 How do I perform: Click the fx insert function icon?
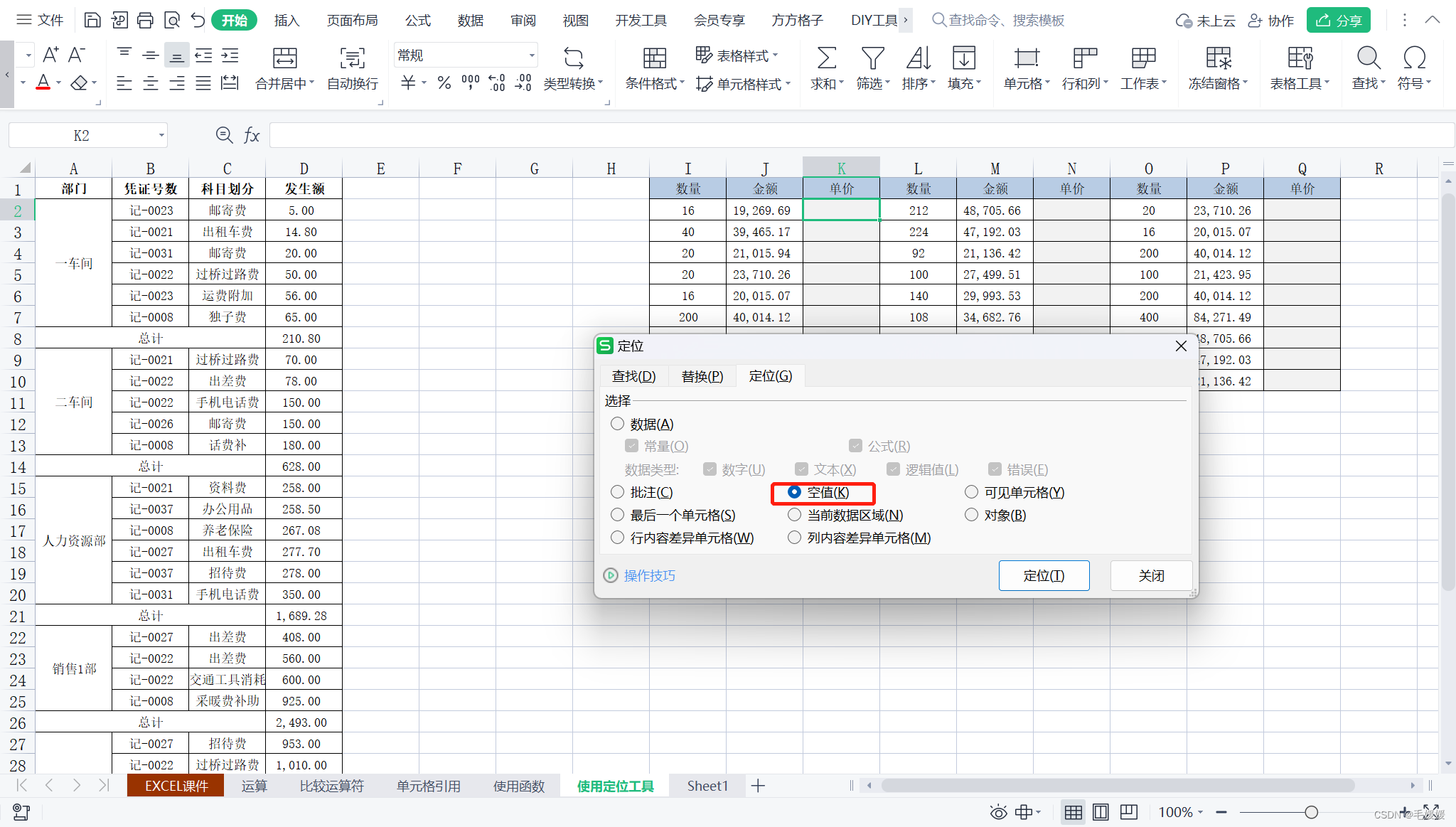(252, 135)
